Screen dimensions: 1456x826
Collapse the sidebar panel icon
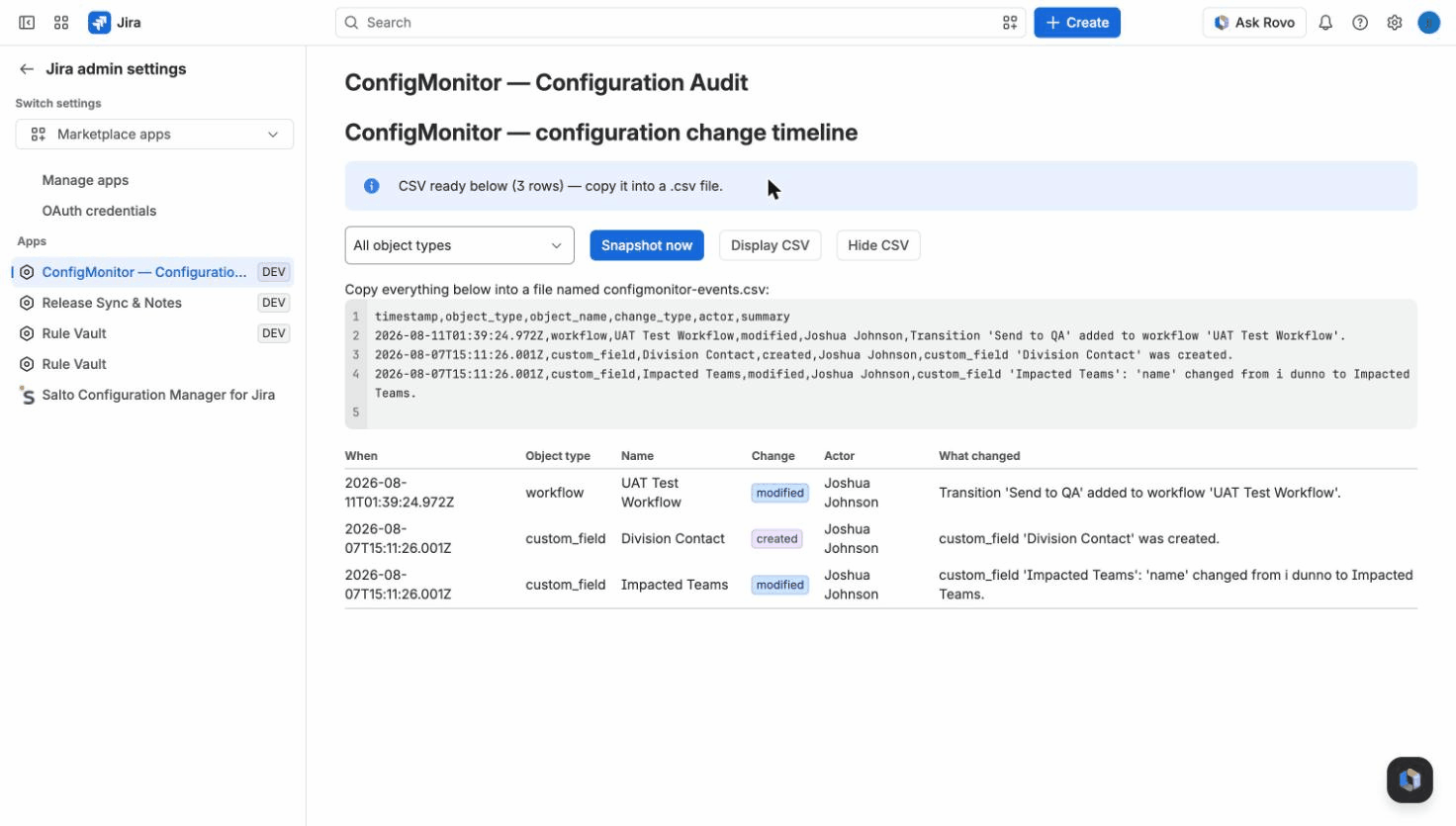tap(27, 22)
